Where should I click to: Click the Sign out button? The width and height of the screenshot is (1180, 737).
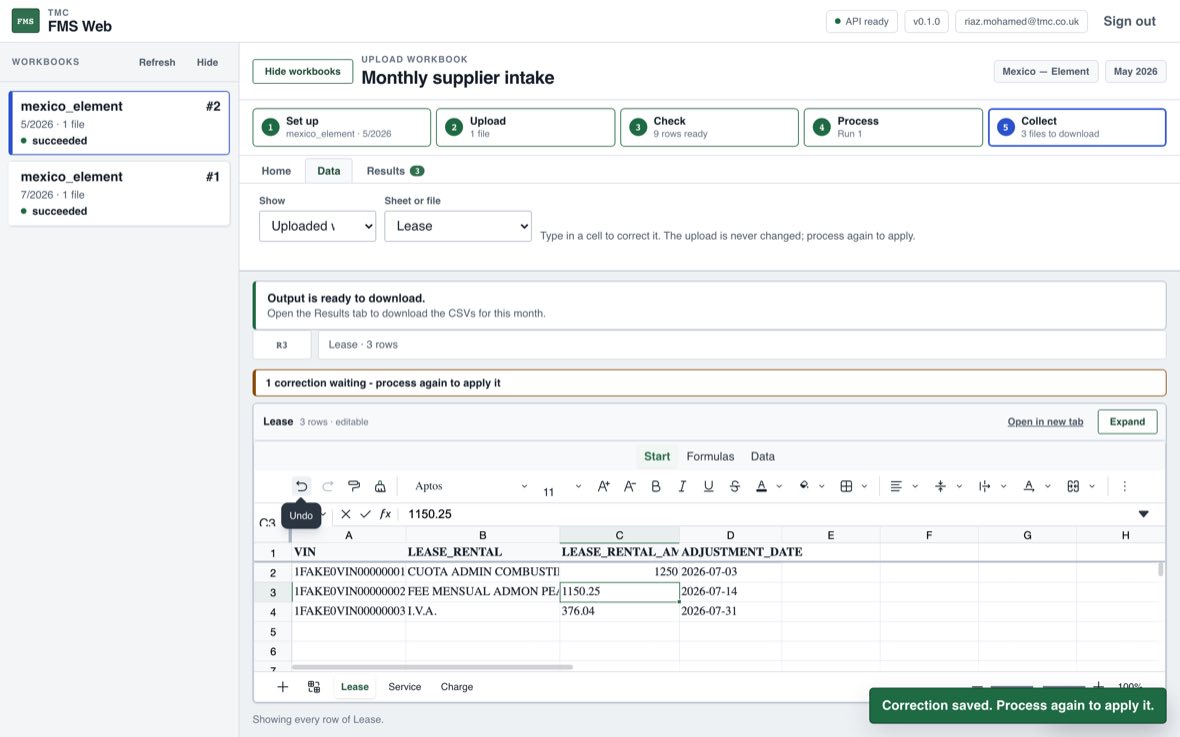click(x=1129, y=21)
